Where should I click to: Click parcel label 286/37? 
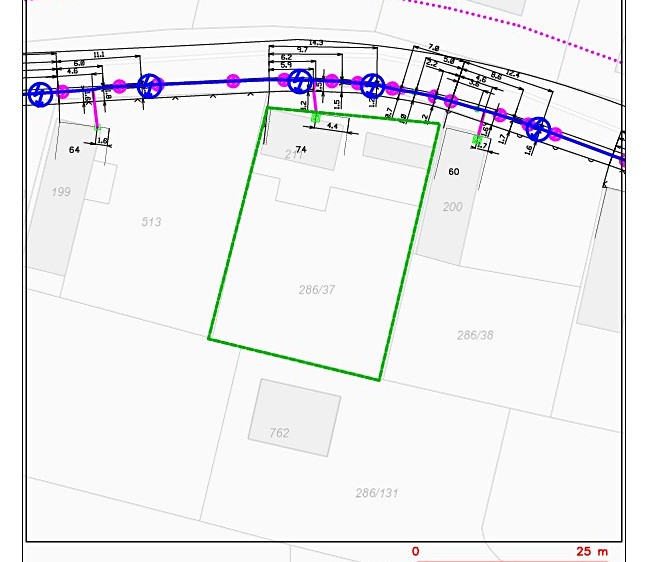317,290
